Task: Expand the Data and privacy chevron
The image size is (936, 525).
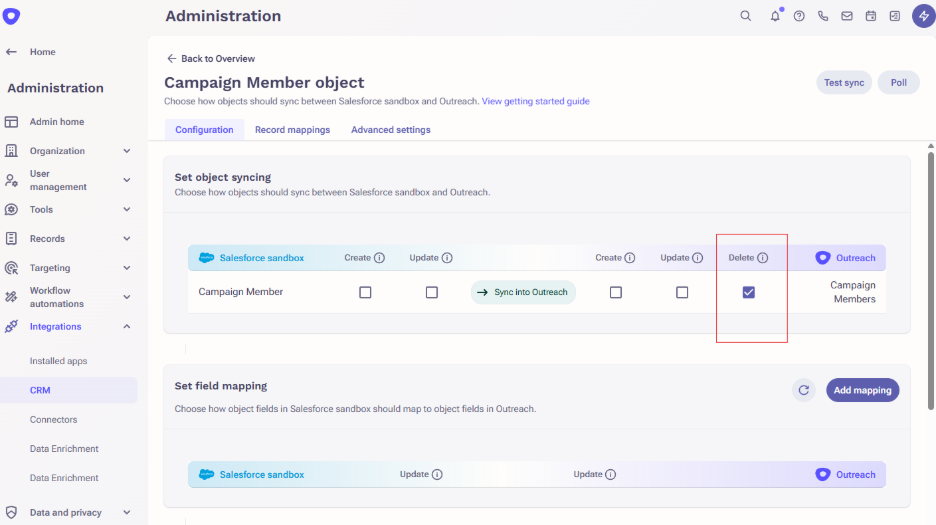Action: coord(127,512)
